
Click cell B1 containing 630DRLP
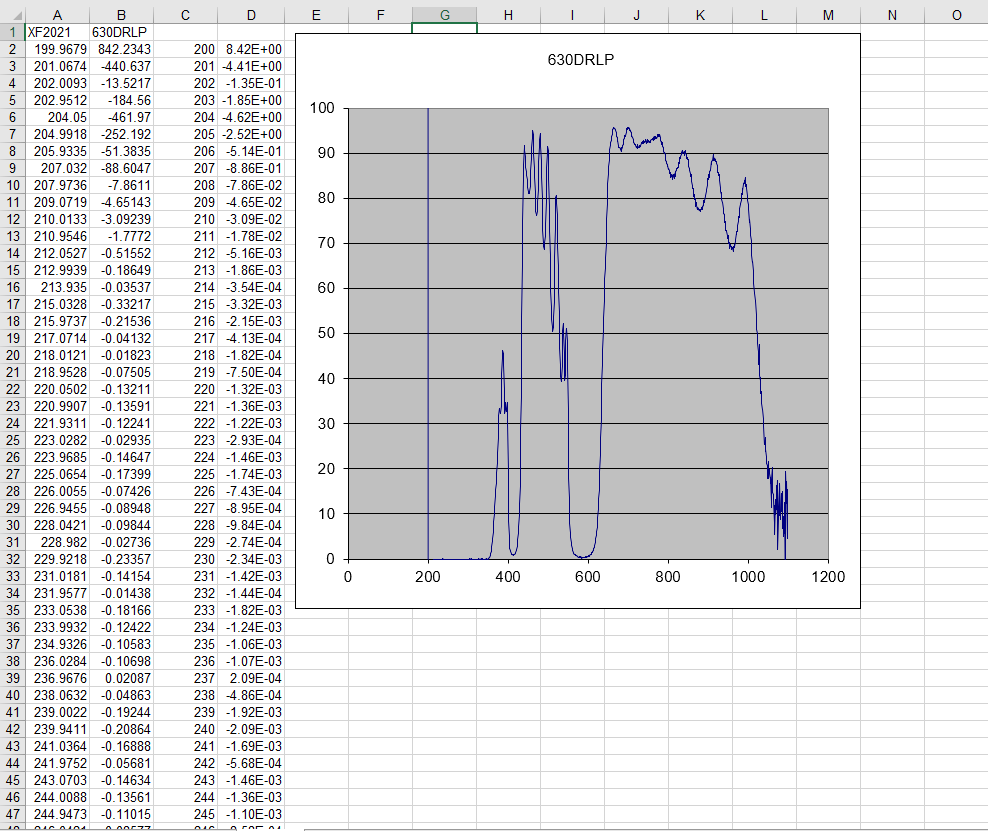121,32
